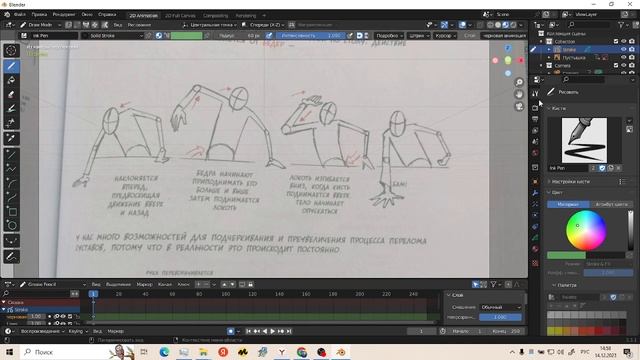Select the Box shape tool

[11, 211]
